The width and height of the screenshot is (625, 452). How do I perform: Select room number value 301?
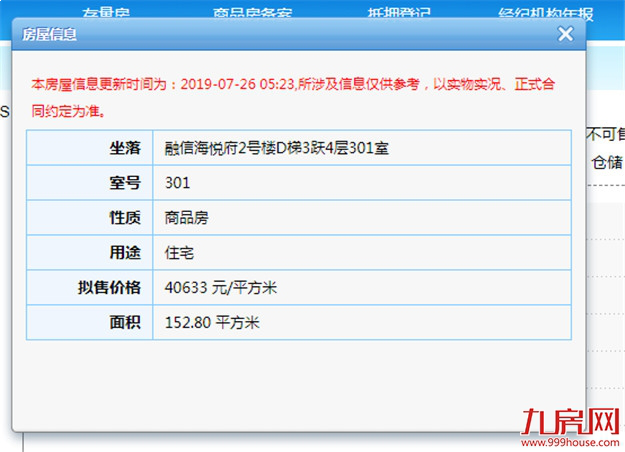click(x=177, y=183)
